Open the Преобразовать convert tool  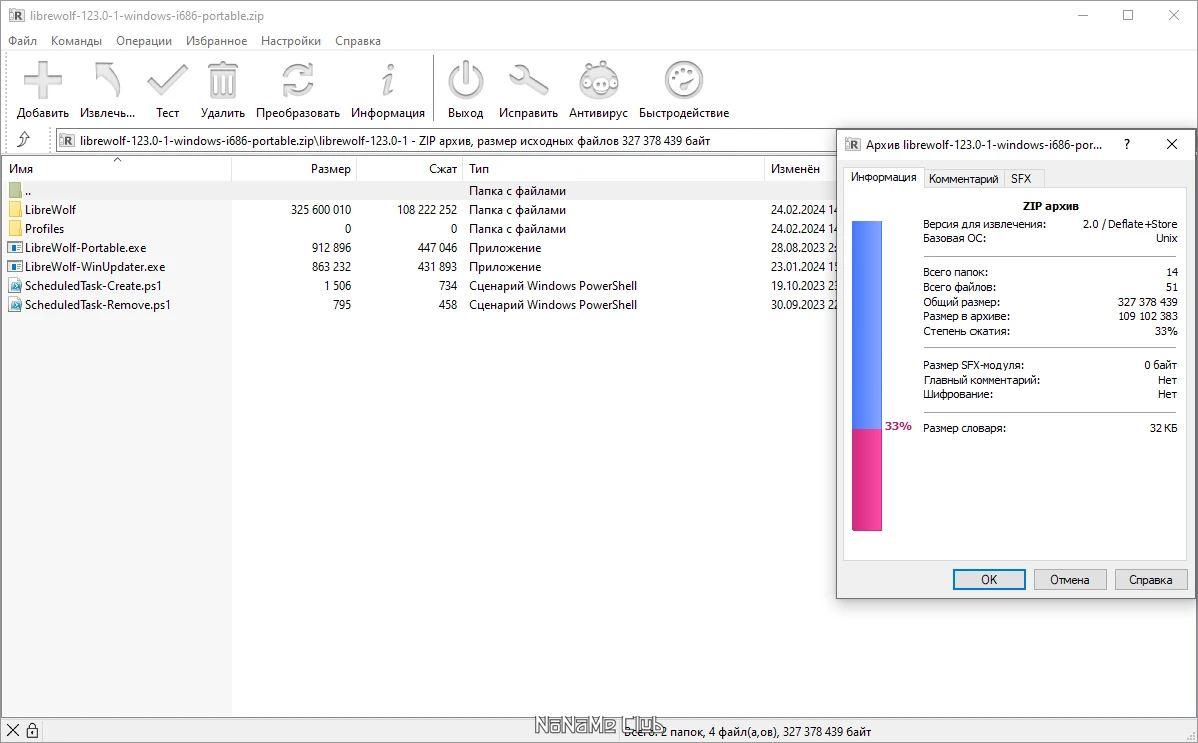[x=297, y=82]
